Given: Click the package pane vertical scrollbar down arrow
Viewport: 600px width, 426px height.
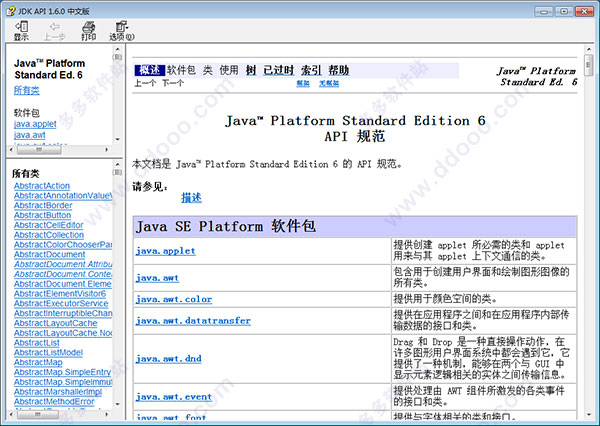Looking at the screenshot, I should pyautogui.click(x=117, y=139).
